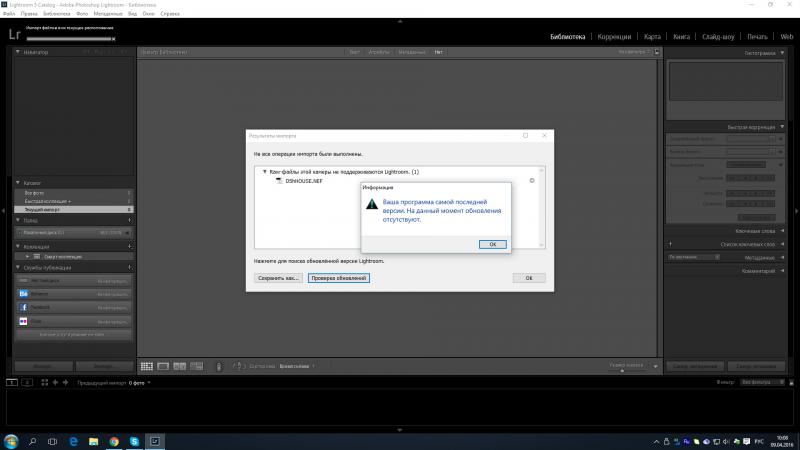This screenshot has width=800, height=450.
Task: Click the magnifier icon beside DSNHOUSE.NEF
Action: coord(532,181)
